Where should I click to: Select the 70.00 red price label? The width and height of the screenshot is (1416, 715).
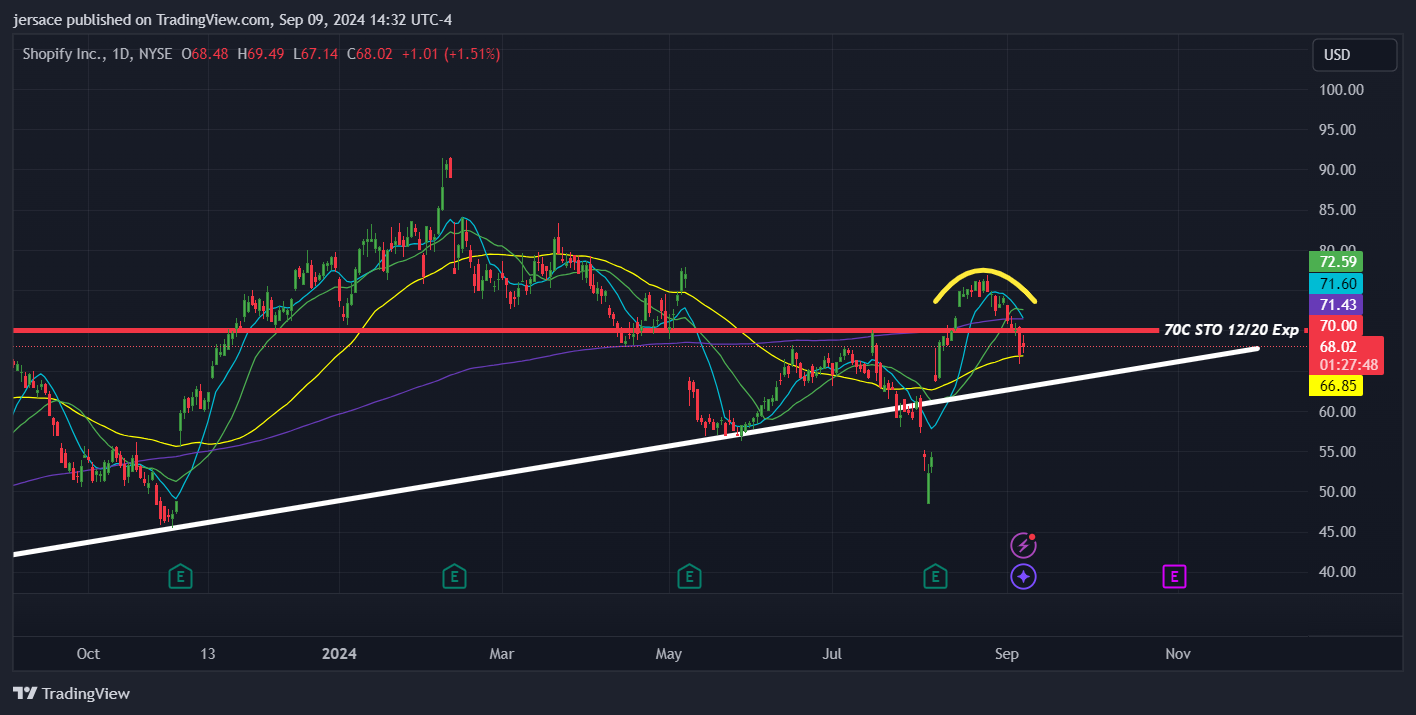pos(1336,326)
